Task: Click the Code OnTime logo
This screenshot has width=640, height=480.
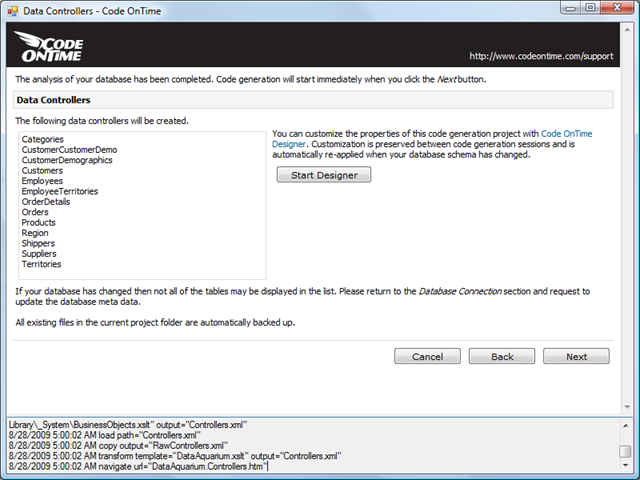Action: [49, 47]
